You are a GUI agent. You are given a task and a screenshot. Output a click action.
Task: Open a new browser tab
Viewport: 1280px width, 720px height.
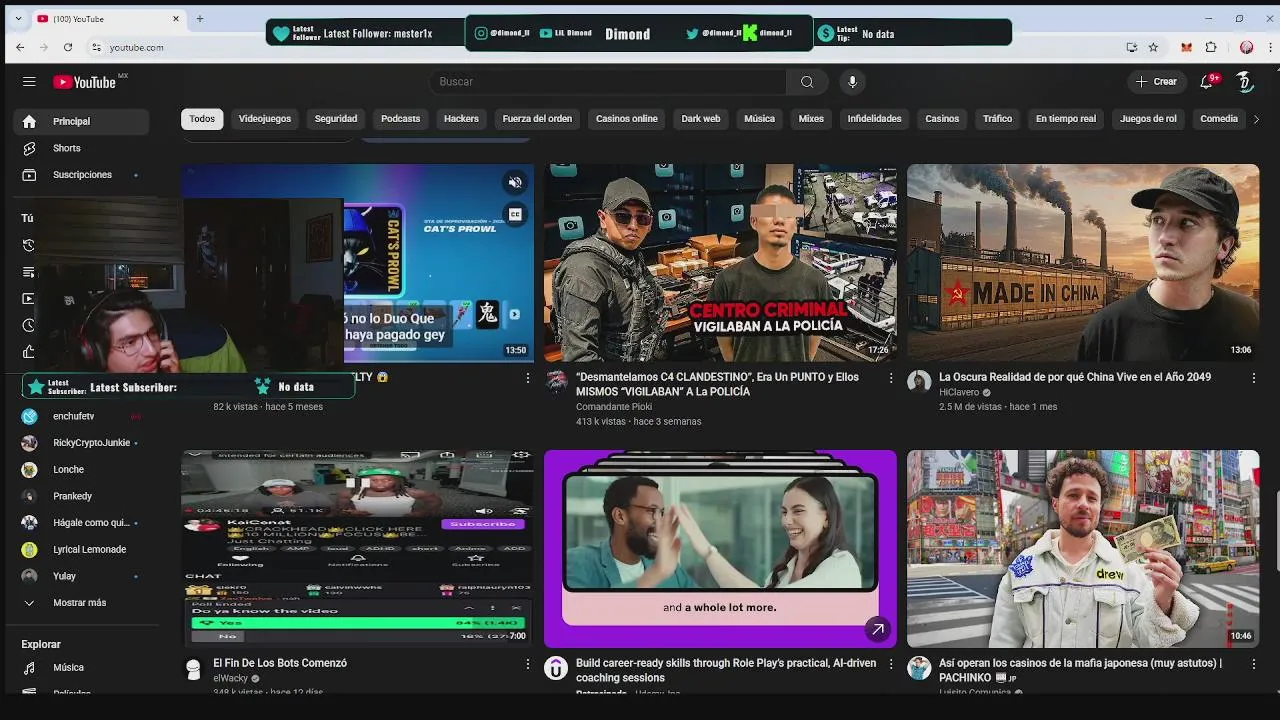click(x=200, y=18)
